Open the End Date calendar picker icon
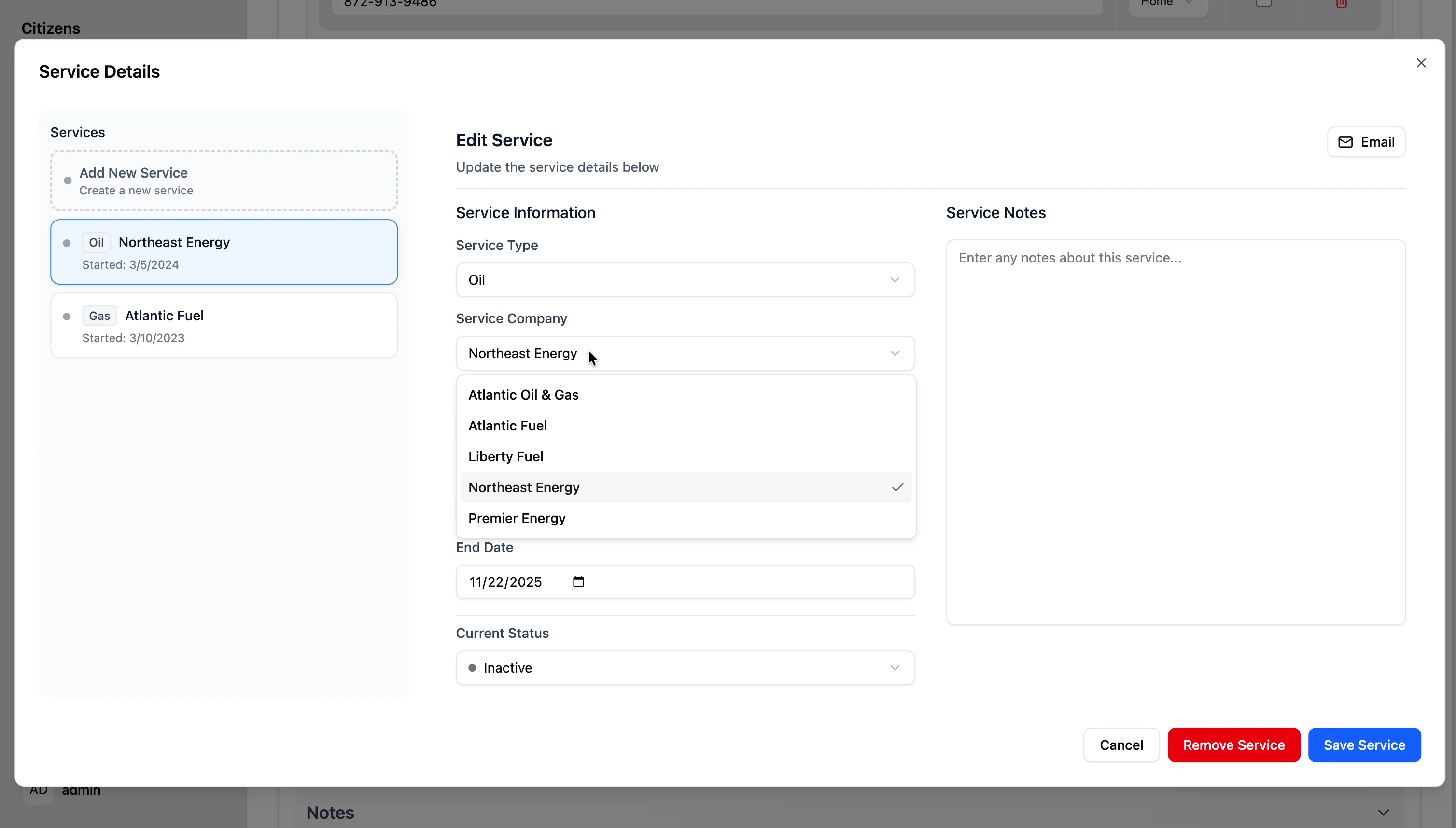Viewport: 1456px width, 828px height. coord(578,582)
